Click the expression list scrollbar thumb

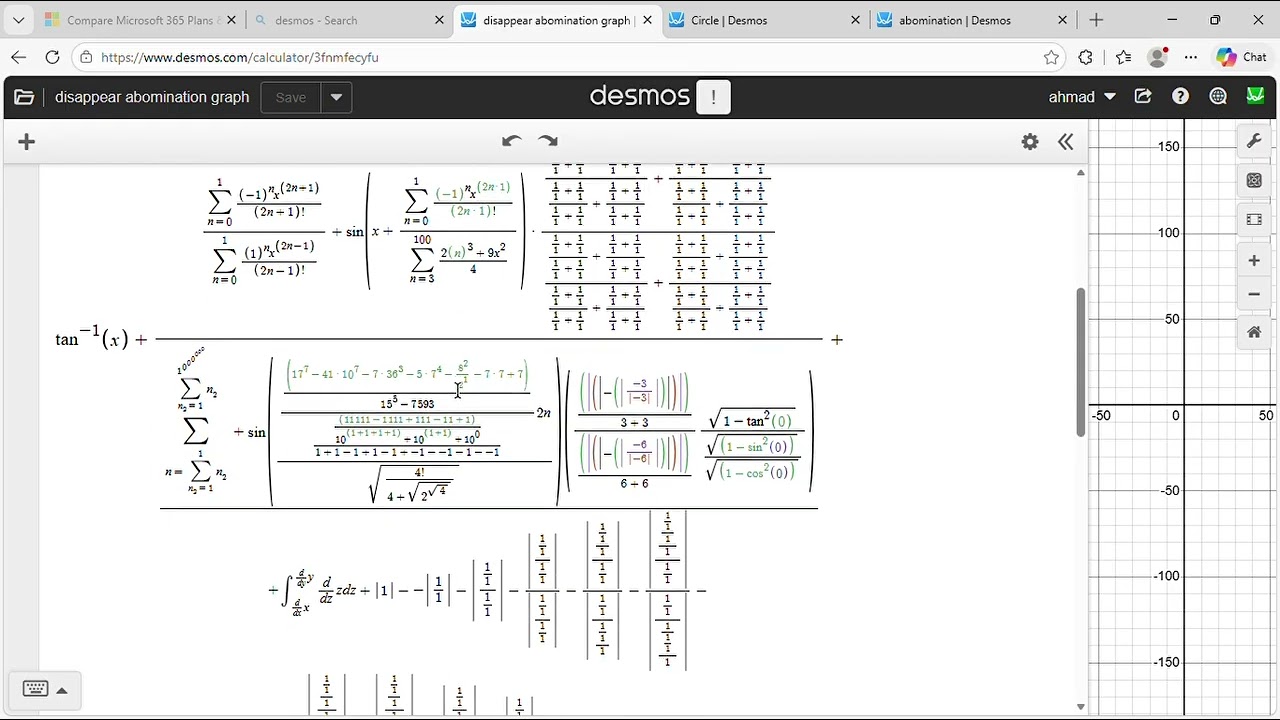point(1080,362)
